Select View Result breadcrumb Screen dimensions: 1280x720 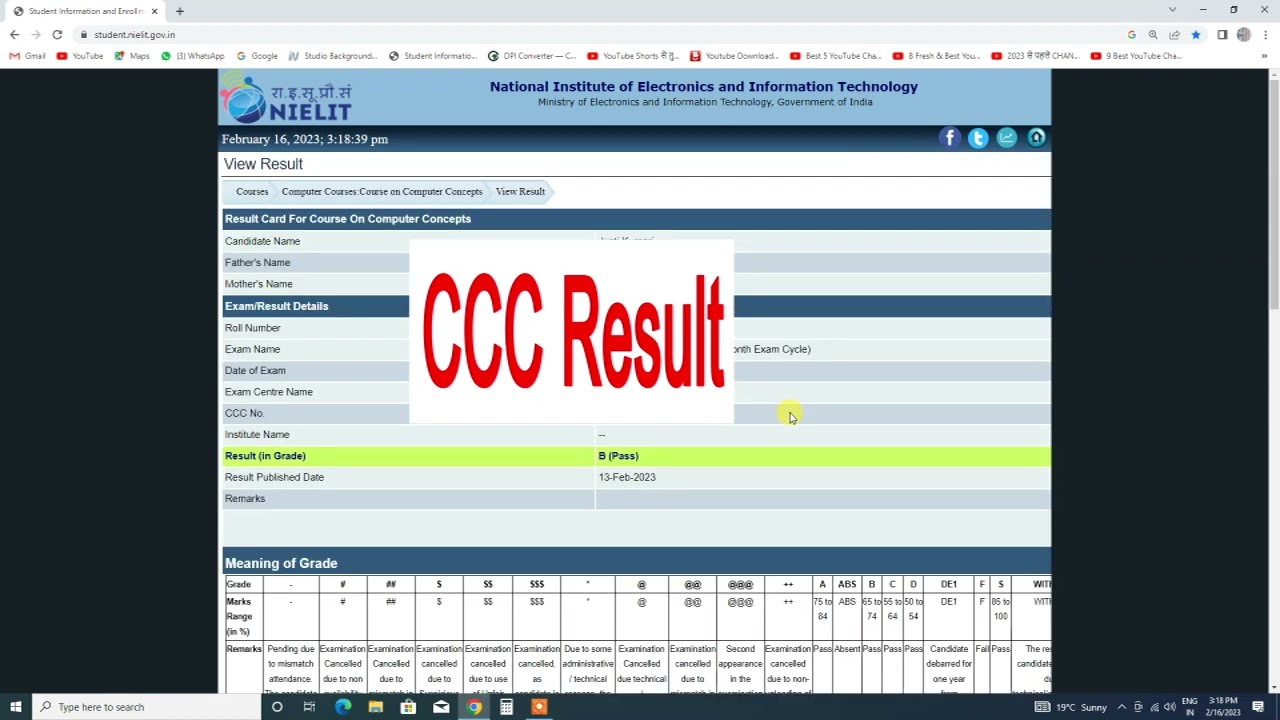[x=520, y=191]
